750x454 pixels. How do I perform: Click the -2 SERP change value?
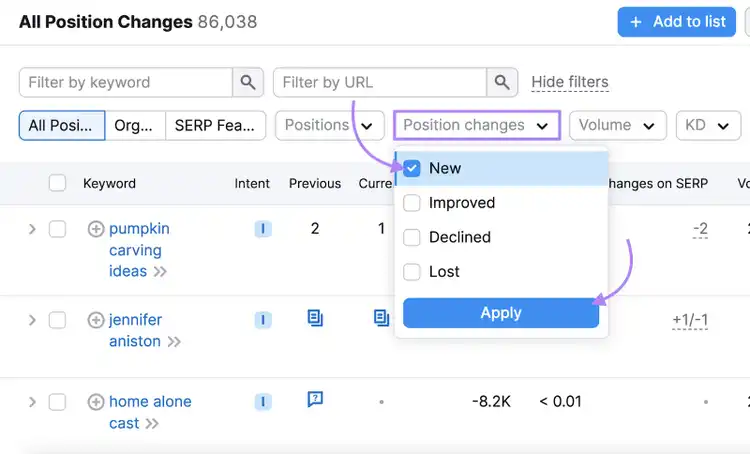(700, 229)
